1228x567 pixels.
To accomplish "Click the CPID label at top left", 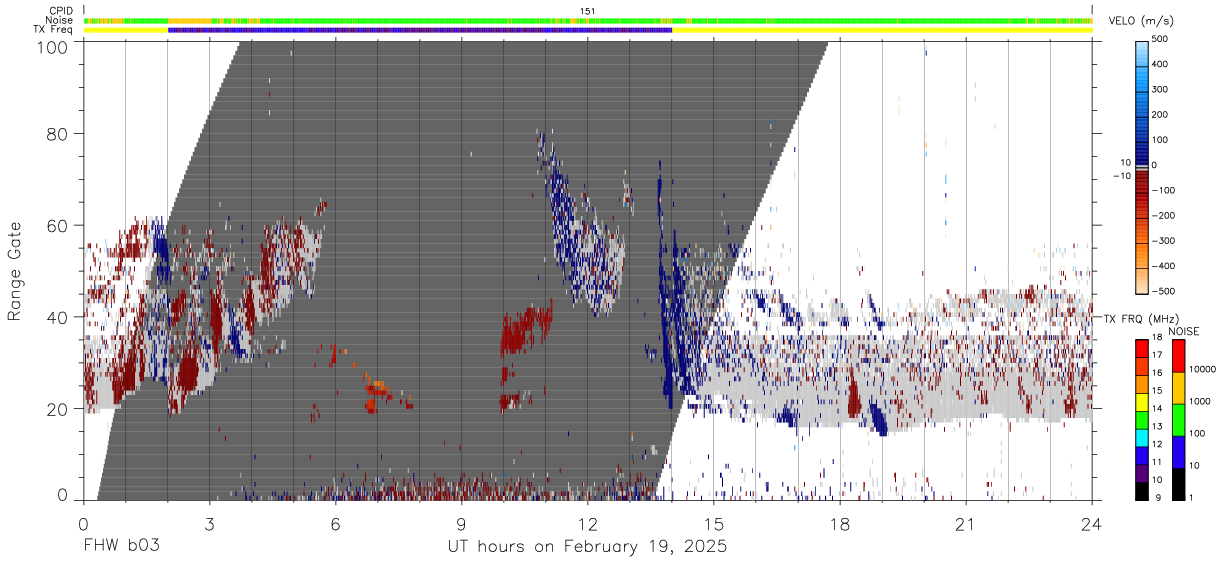I will [x=61, y=11].
